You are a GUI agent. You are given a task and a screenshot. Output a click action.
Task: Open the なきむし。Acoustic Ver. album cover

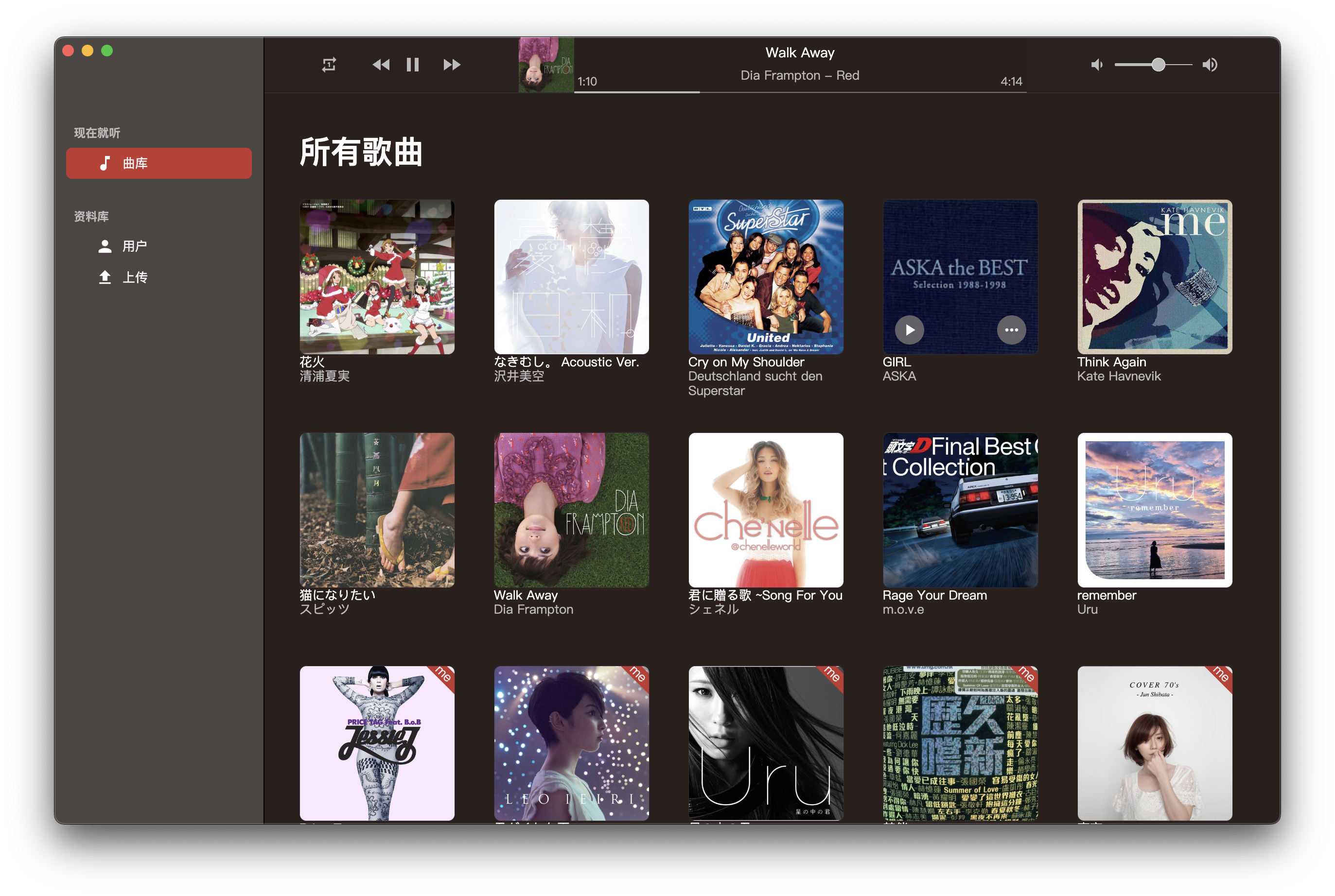click(x=571, y=276)
